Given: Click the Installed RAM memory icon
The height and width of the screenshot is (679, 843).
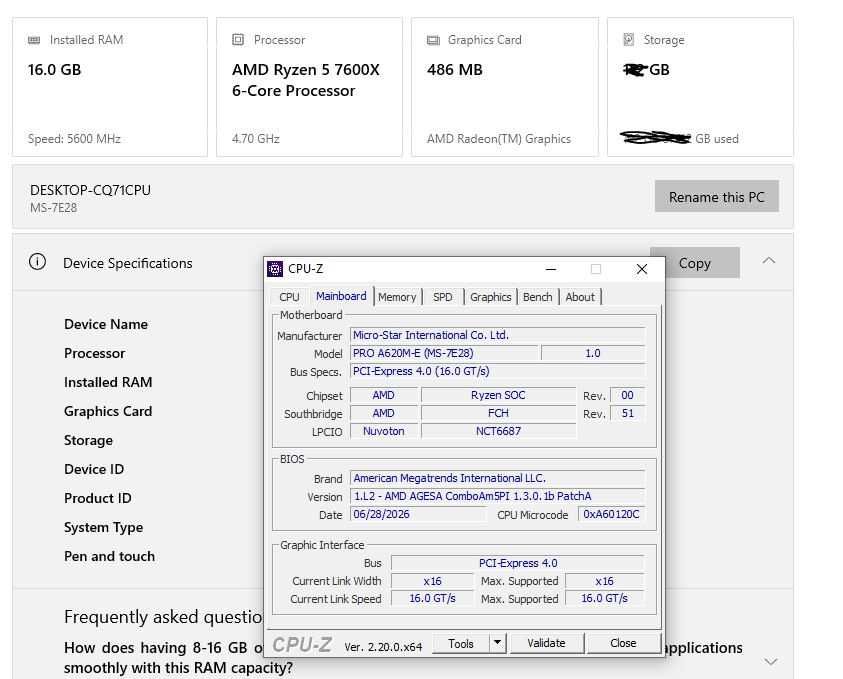Looking at the screenshot, I should coord(34,40).
